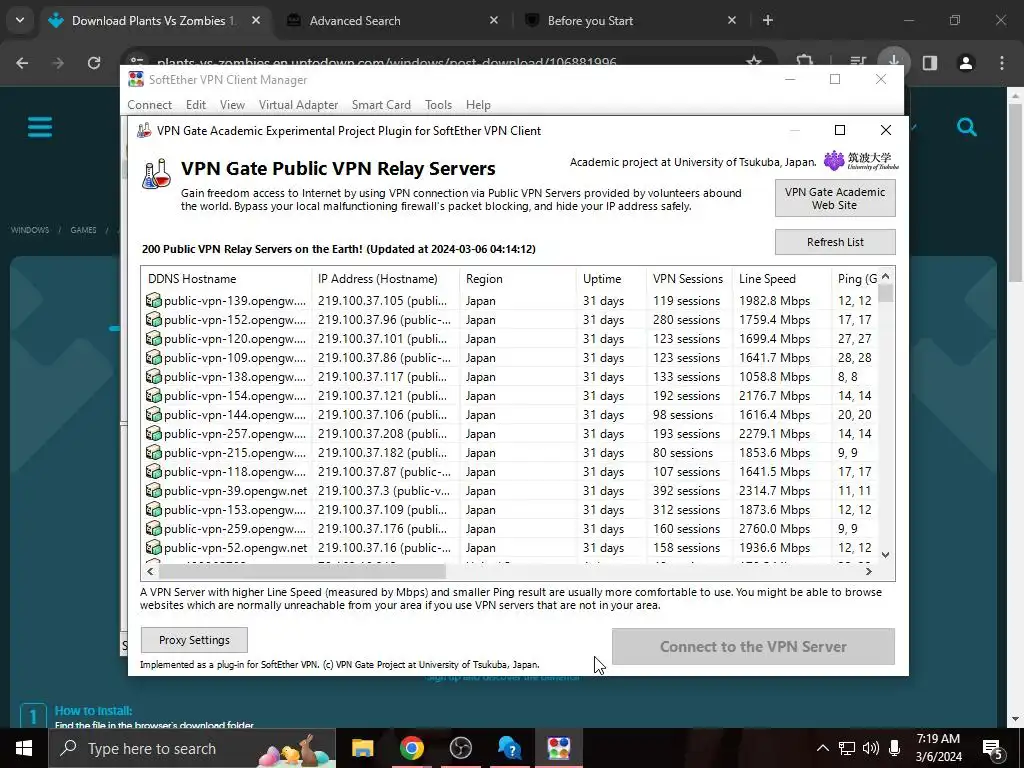
Task: Open Chrome side panel icon
Action: coord(930,63)
